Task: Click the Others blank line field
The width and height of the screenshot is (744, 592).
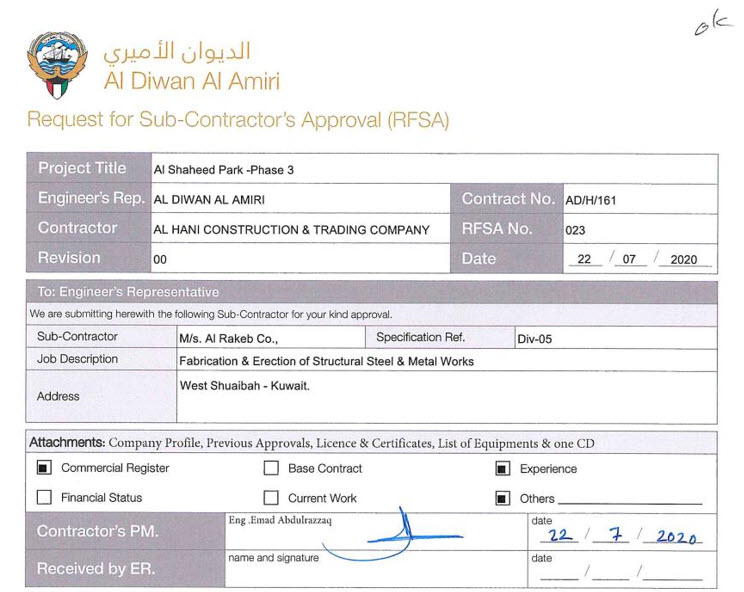Action: [x=630, y=499]
